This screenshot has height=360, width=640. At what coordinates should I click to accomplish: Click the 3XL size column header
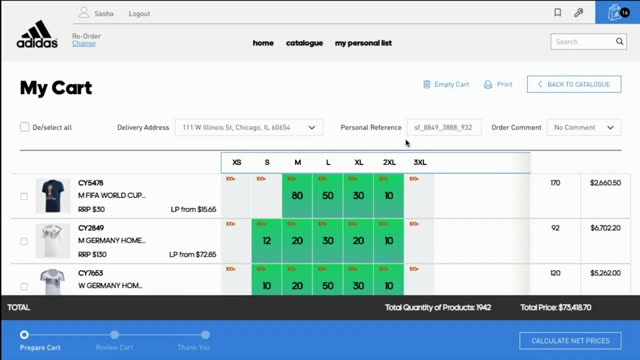420,162
